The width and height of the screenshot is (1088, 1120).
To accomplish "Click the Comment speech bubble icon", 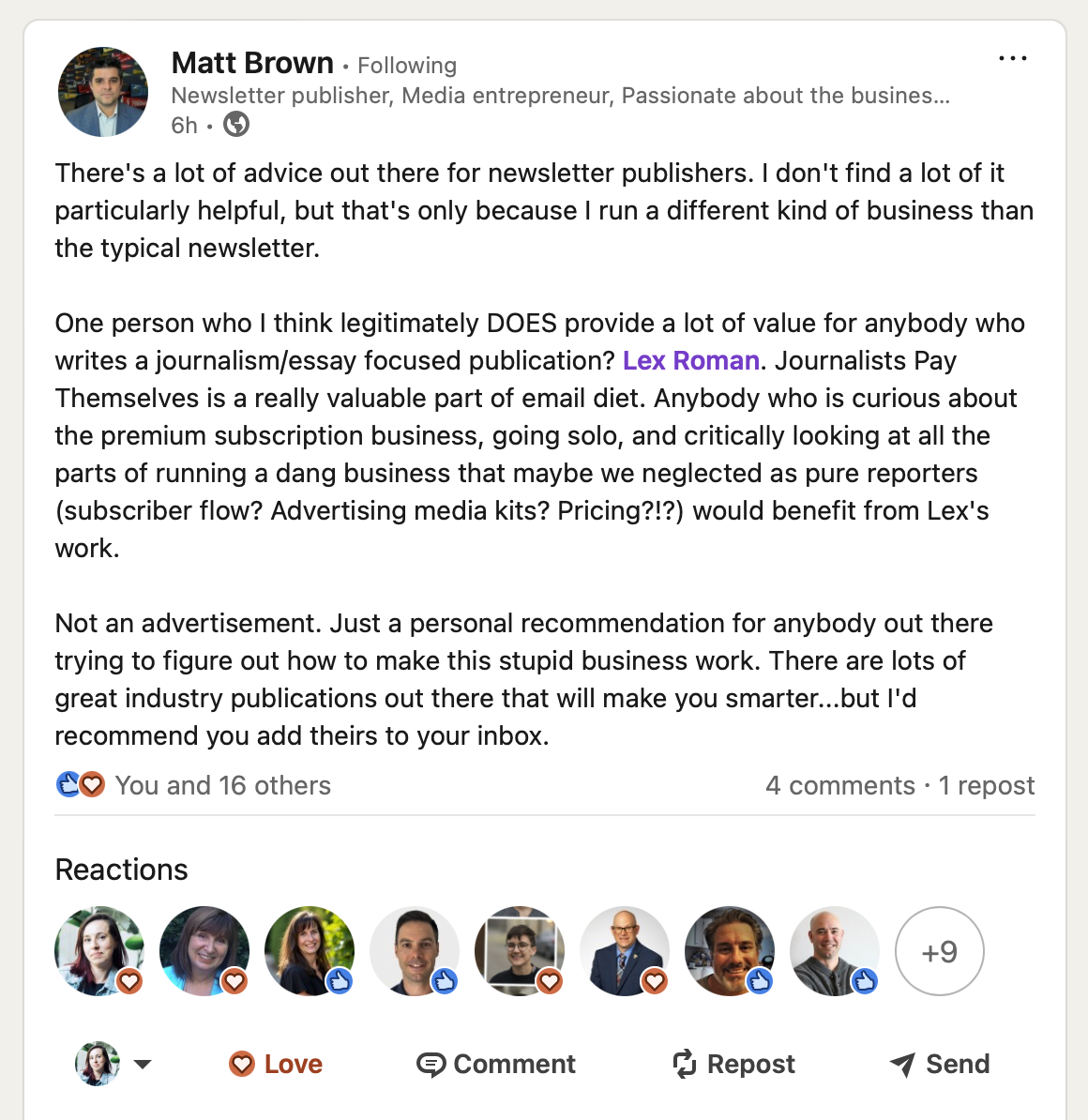I will 431,1065.
